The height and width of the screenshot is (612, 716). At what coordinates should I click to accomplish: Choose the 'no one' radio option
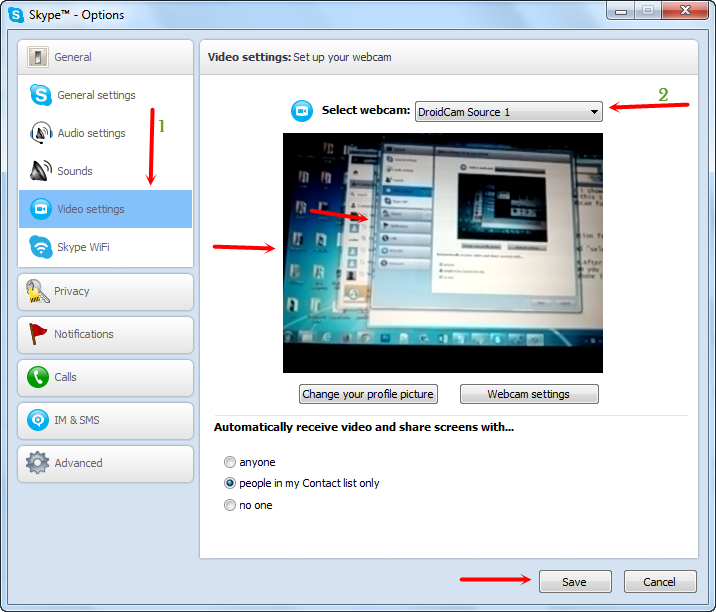tap(230, 505)
